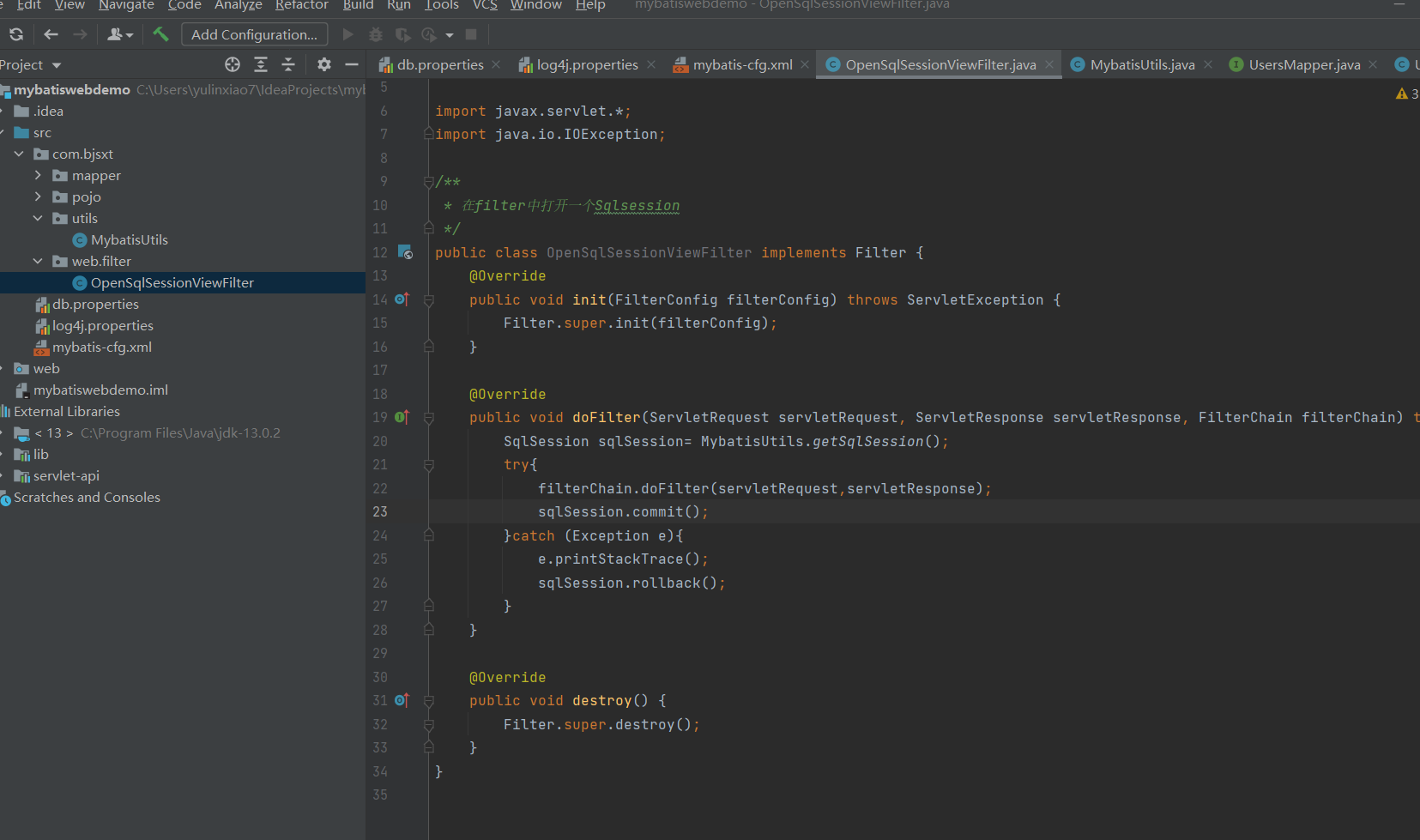Open the Tools menu

(x=442, y=5)
